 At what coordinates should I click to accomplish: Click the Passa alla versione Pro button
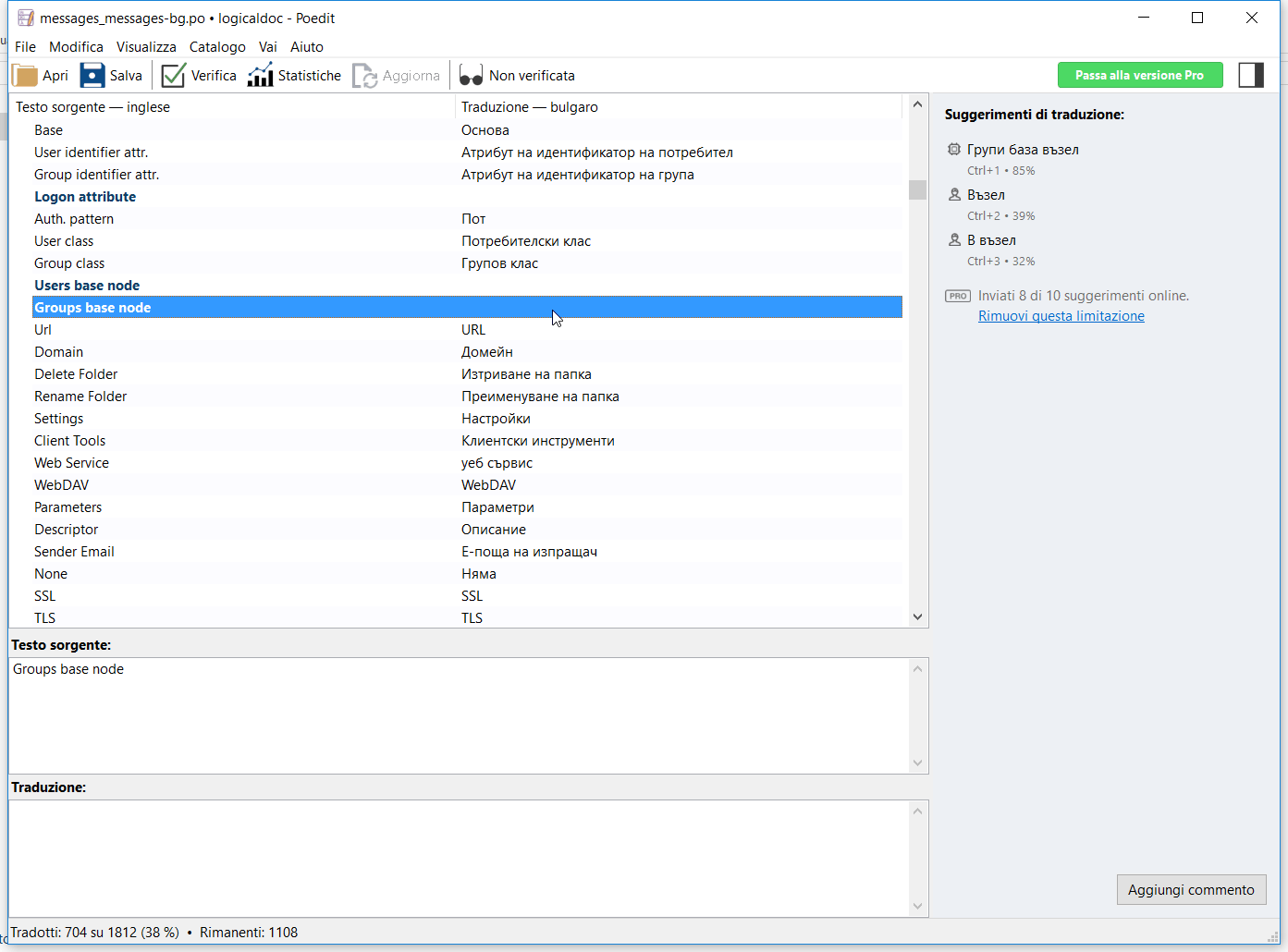coord(1139,76)
